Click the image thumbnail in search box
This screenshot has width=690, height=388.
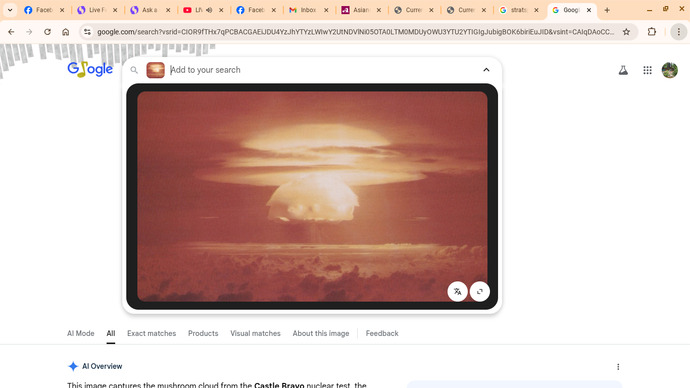[155, 70]
